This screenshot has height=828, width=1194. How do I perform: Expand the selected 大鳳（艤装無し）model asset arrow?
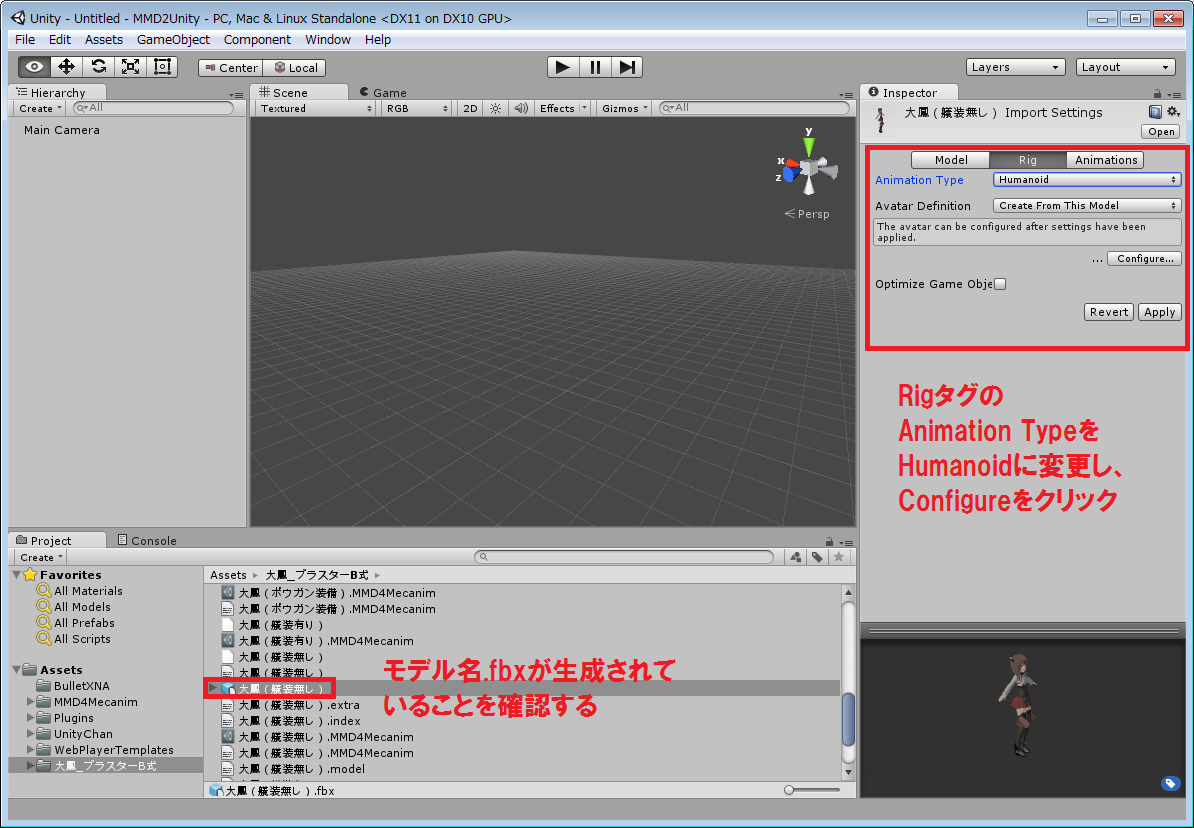213,688
